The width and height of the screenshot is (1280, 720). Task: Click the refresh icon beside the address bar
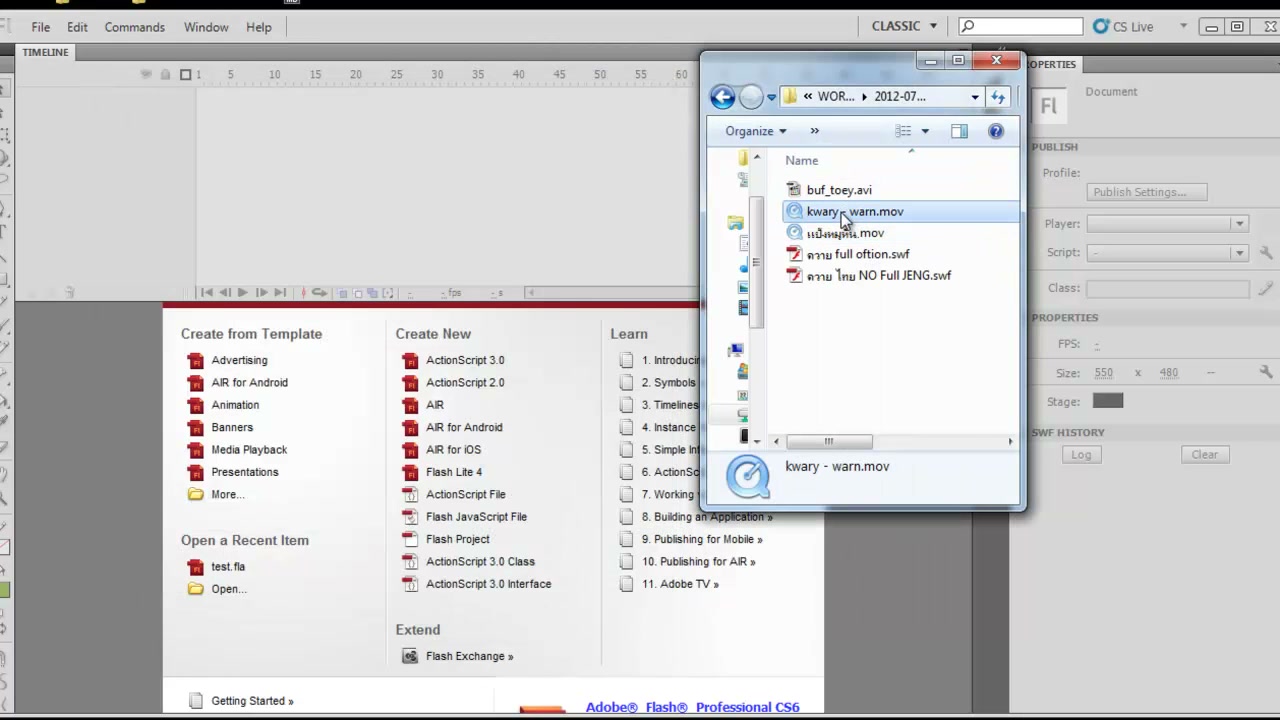coord(997,97)
